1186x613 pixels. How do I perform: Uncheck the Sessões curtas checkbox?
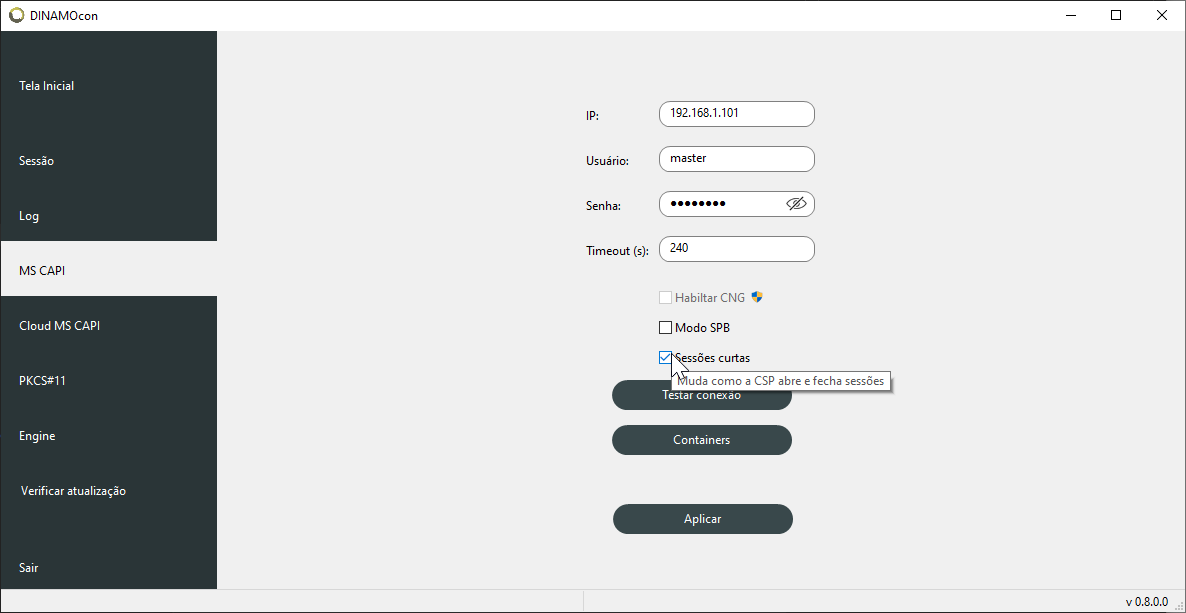coord(666,358)
